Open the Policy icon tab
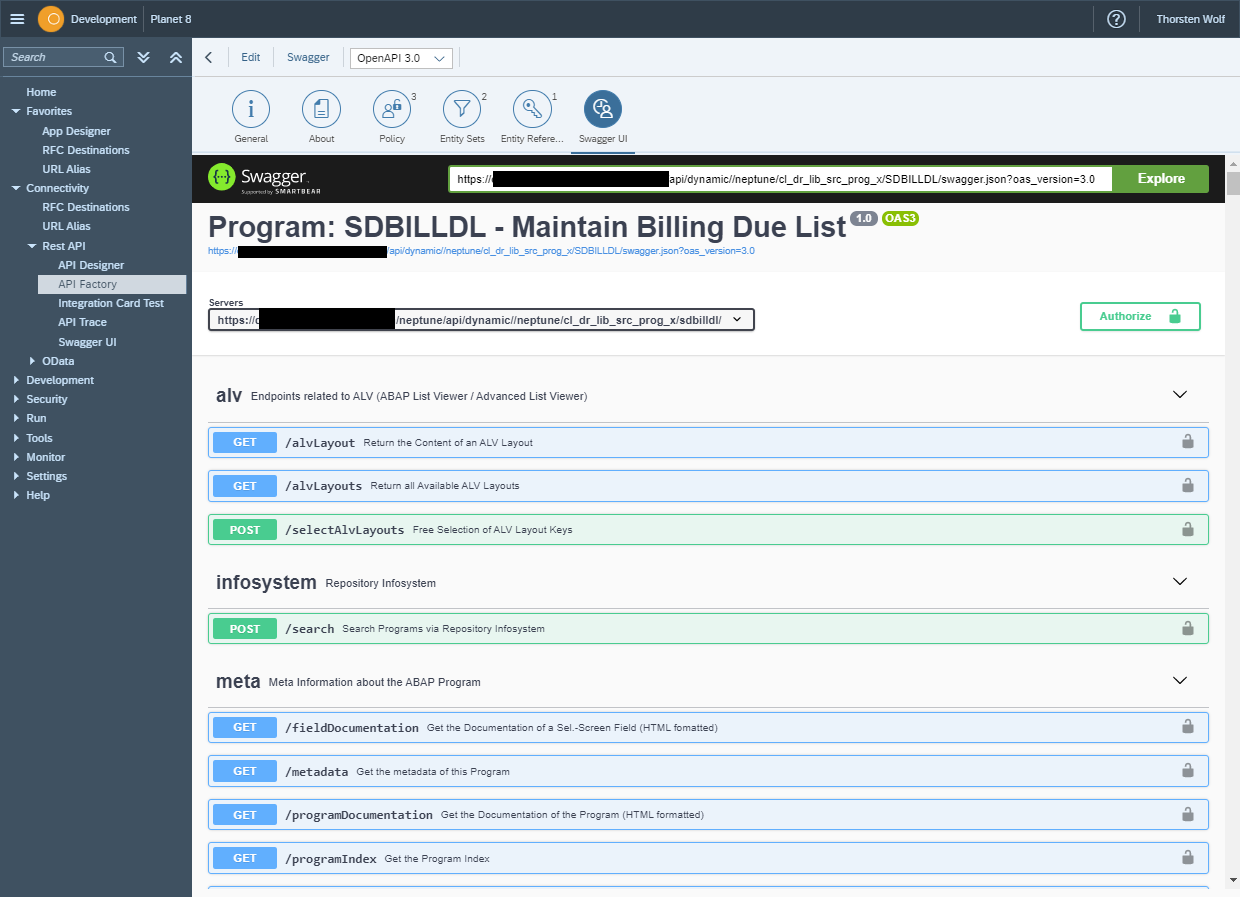Viewport: 1240px width, 897px height. click(x=392, y=109)
